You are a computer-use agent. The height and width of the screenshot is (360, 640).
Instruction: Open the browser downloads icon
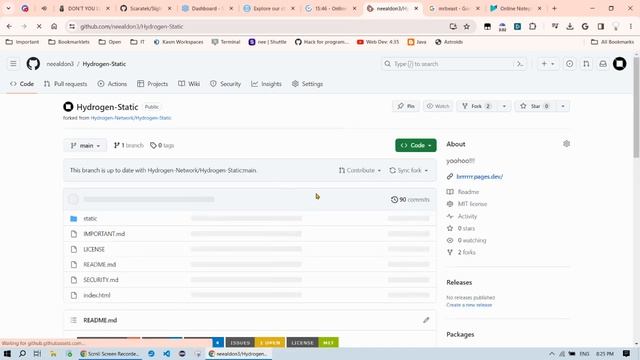[570, 27]
